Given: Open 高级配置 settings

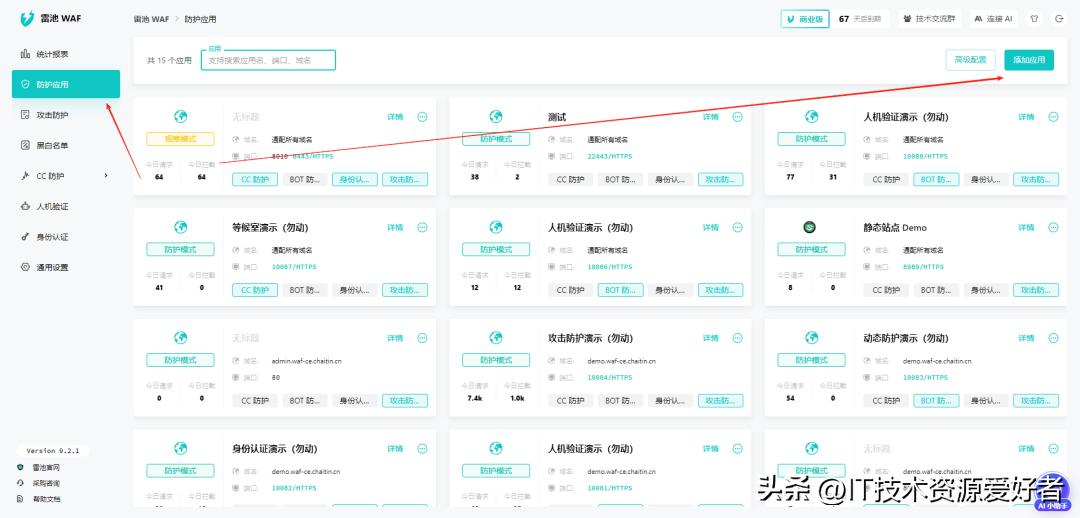Looking at the screenshot, I should [970, 60].
